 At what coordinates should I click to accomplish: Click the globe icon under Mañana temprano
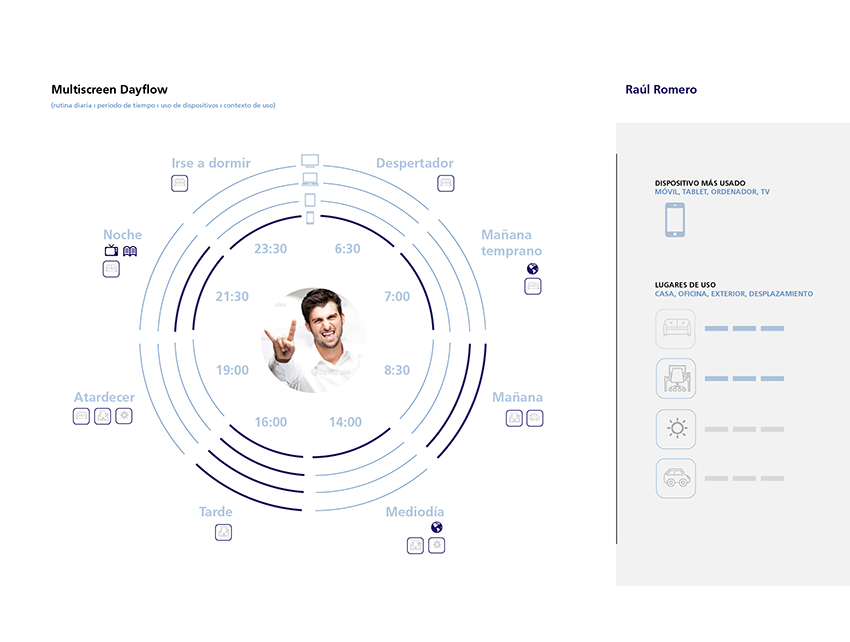533,269
